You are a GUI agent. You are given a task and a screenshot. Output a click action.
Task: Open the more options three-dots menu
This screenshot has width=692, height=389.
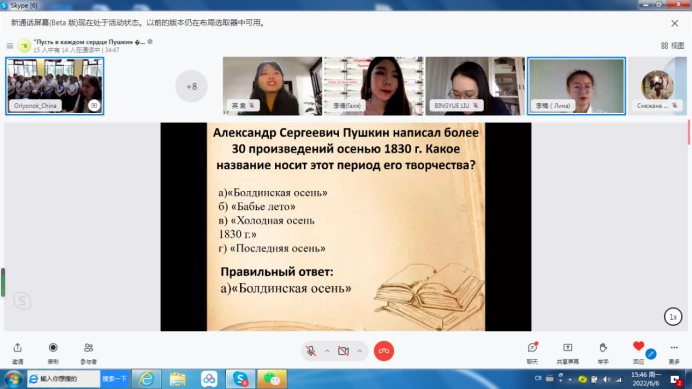click(674, 348)
